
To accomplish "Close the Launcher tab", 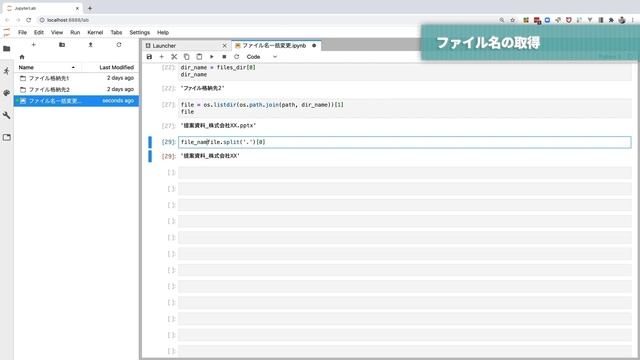I will pos(224,46).
